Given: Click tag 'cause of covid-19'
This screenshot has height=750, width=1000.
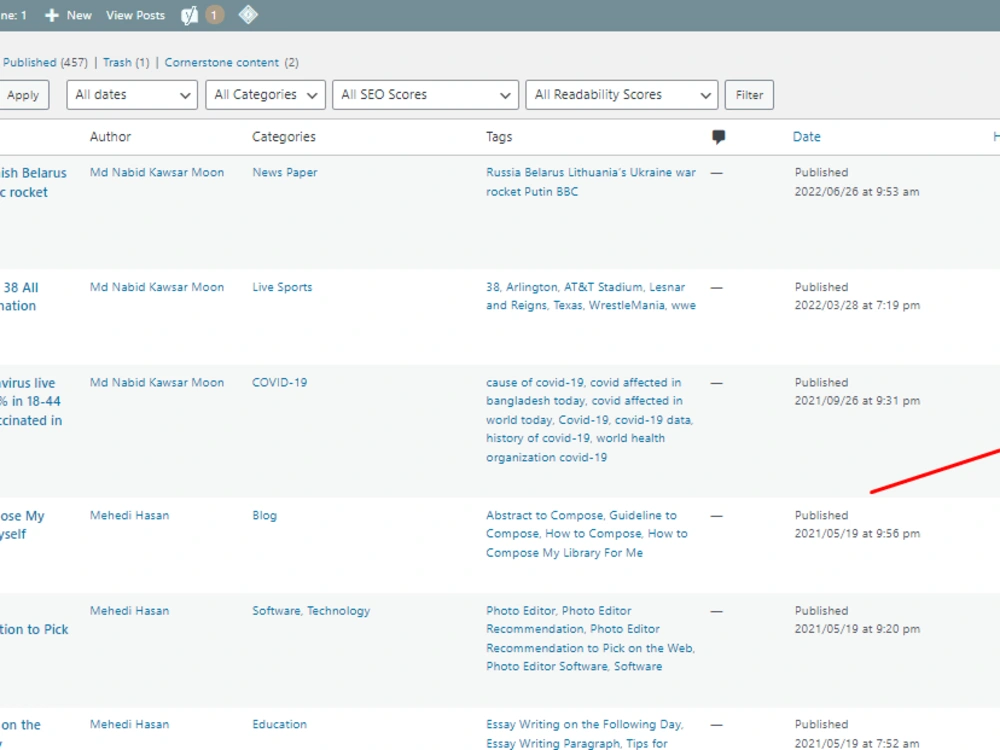Looking at the screenshot, I should tap(534, 383).
